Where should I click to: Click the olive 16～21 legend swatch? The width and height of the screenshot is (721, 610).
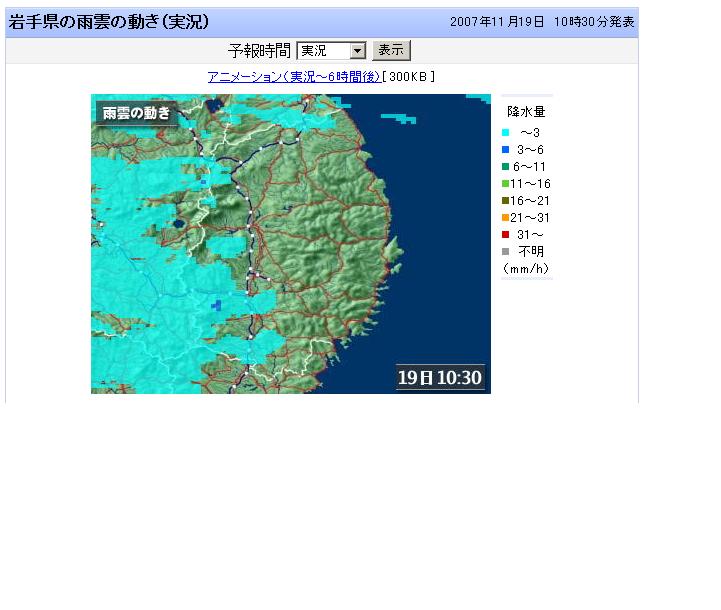coord(506,200)
